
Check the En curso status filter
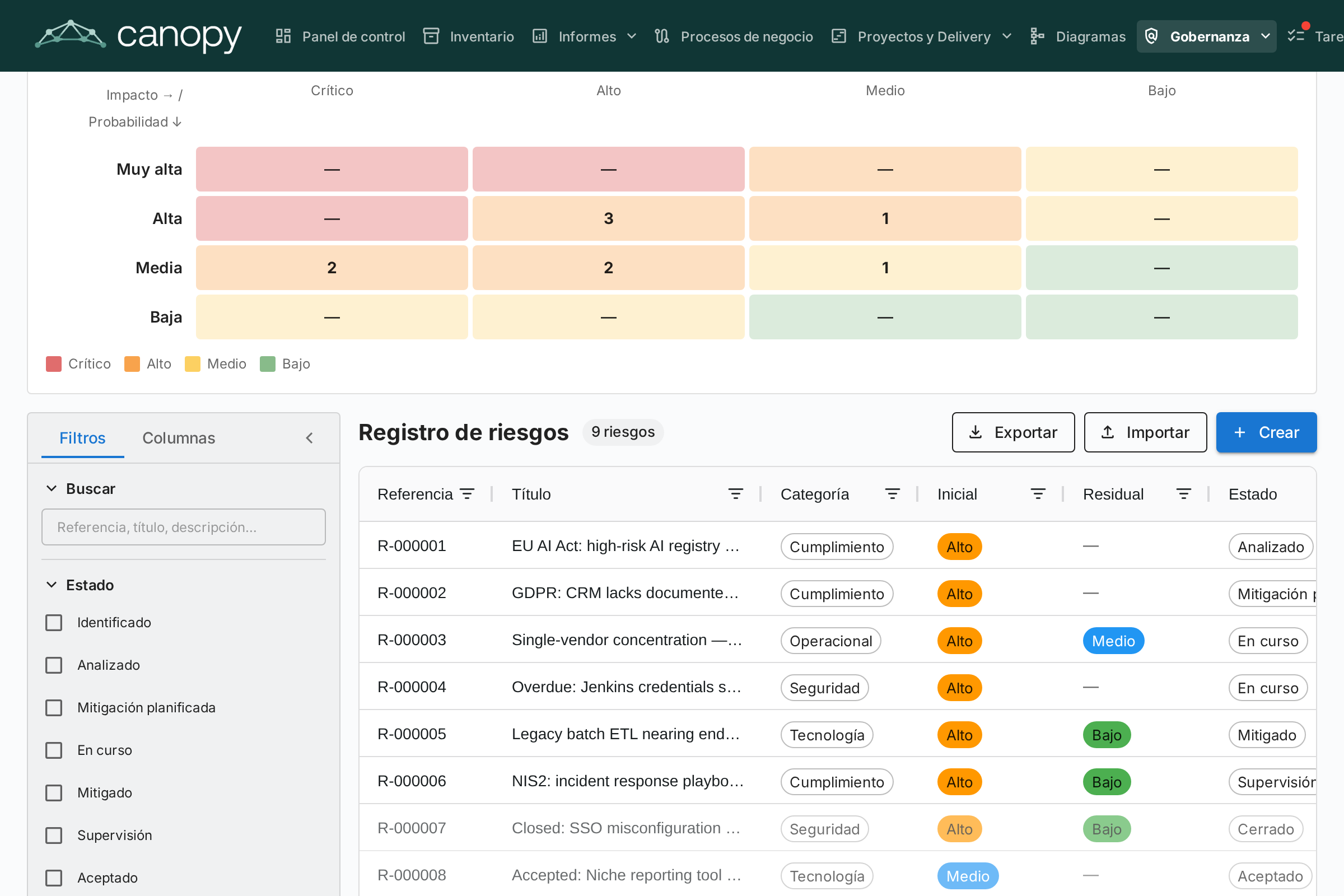pos(54,750)
